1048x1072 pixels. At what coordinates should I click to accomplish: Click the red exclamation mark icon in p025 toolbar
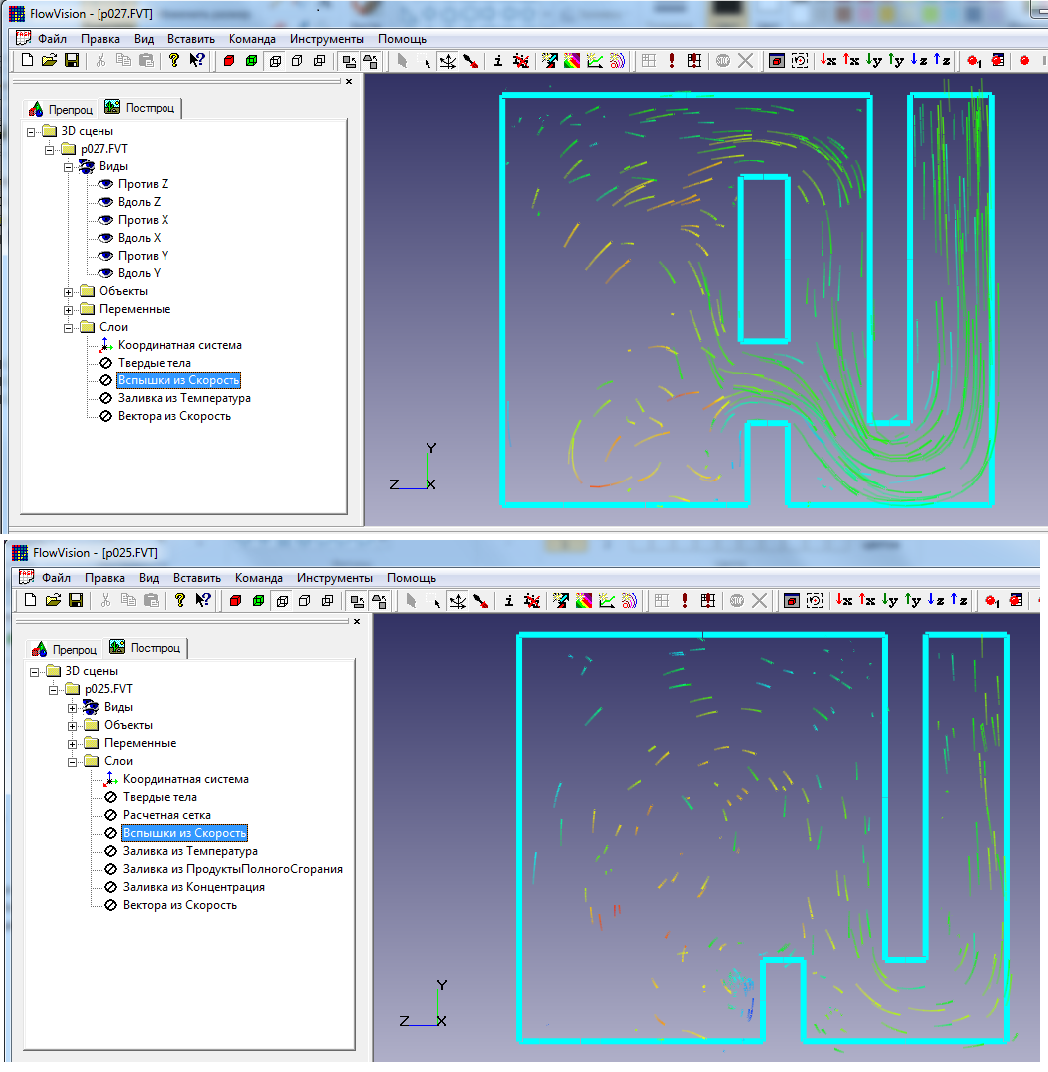[685, 601]
